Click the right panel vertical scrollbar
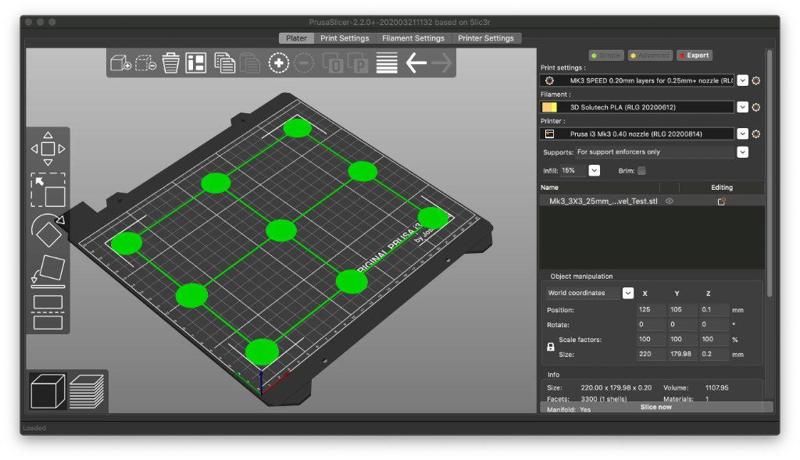 click(x=769, y=173)
